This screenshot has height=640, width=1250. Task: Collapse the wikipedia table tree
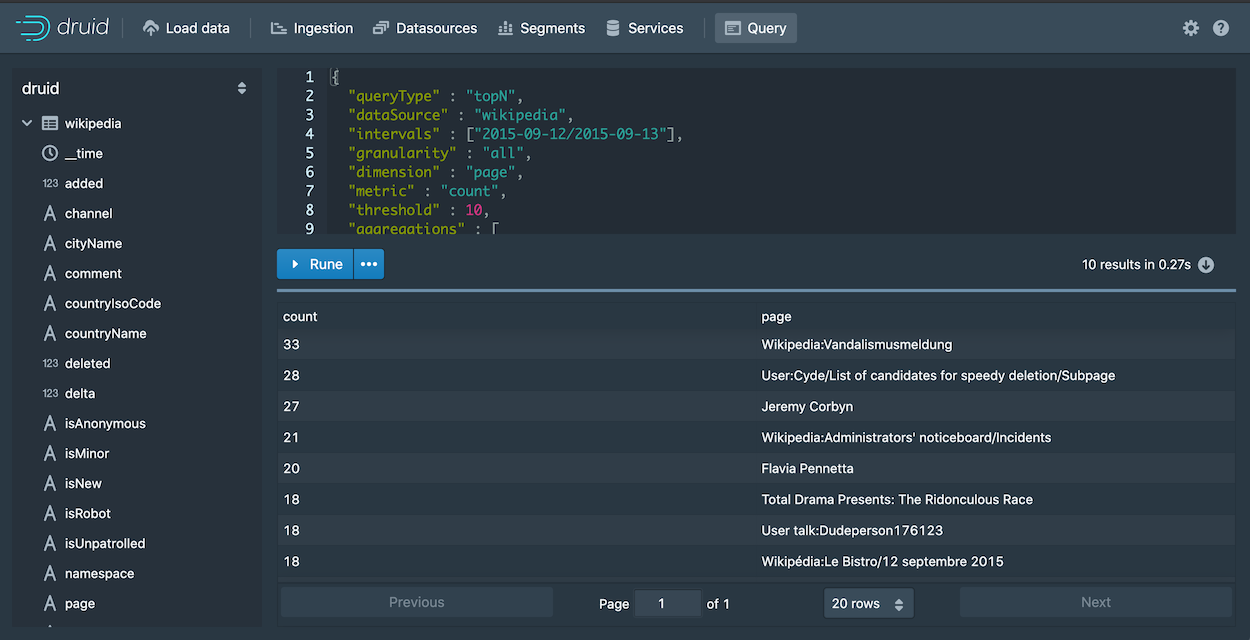click(x=25, y=123)
